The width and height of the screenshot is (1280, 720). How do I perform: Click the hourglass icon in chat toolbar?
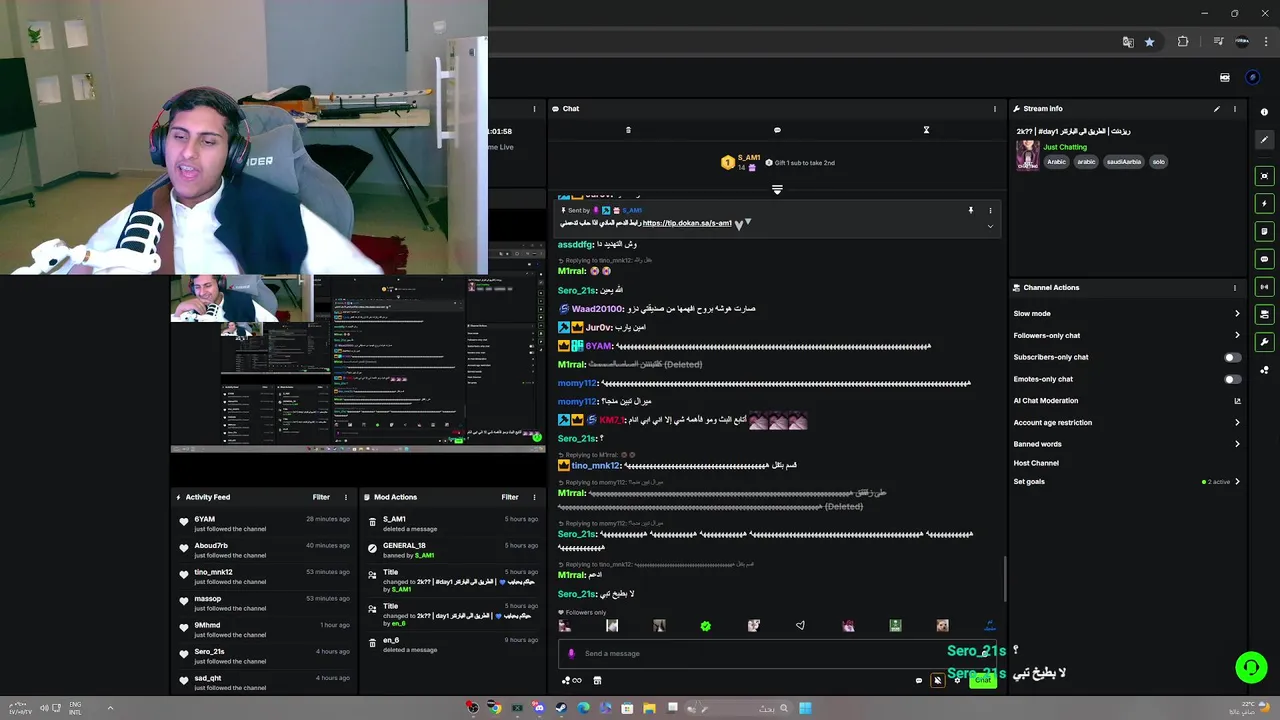click(x=926, y=130)
